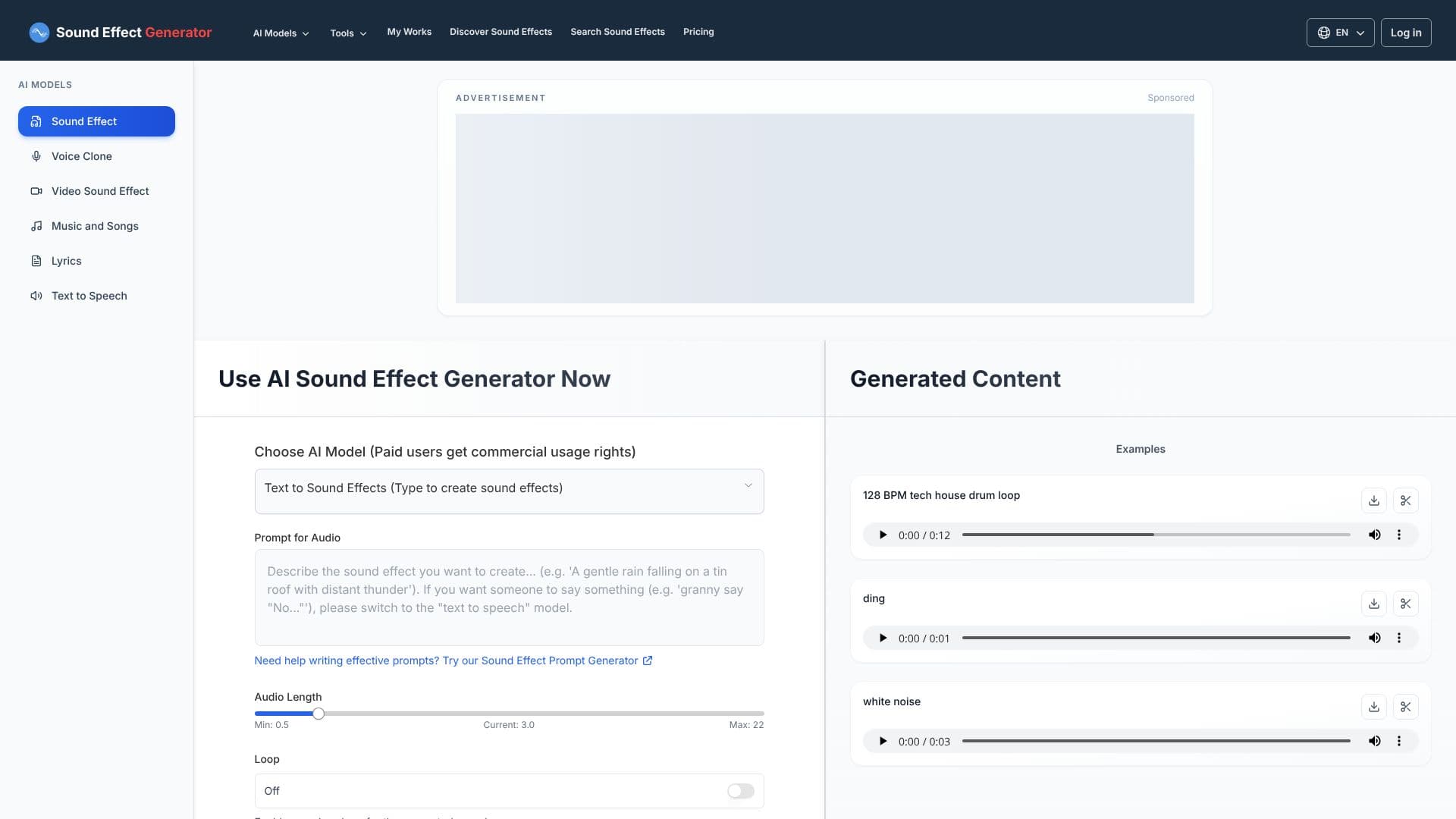Select Voice Clone in the sidebar
Screen dimensions: 1456x819
tap(96, 156)
